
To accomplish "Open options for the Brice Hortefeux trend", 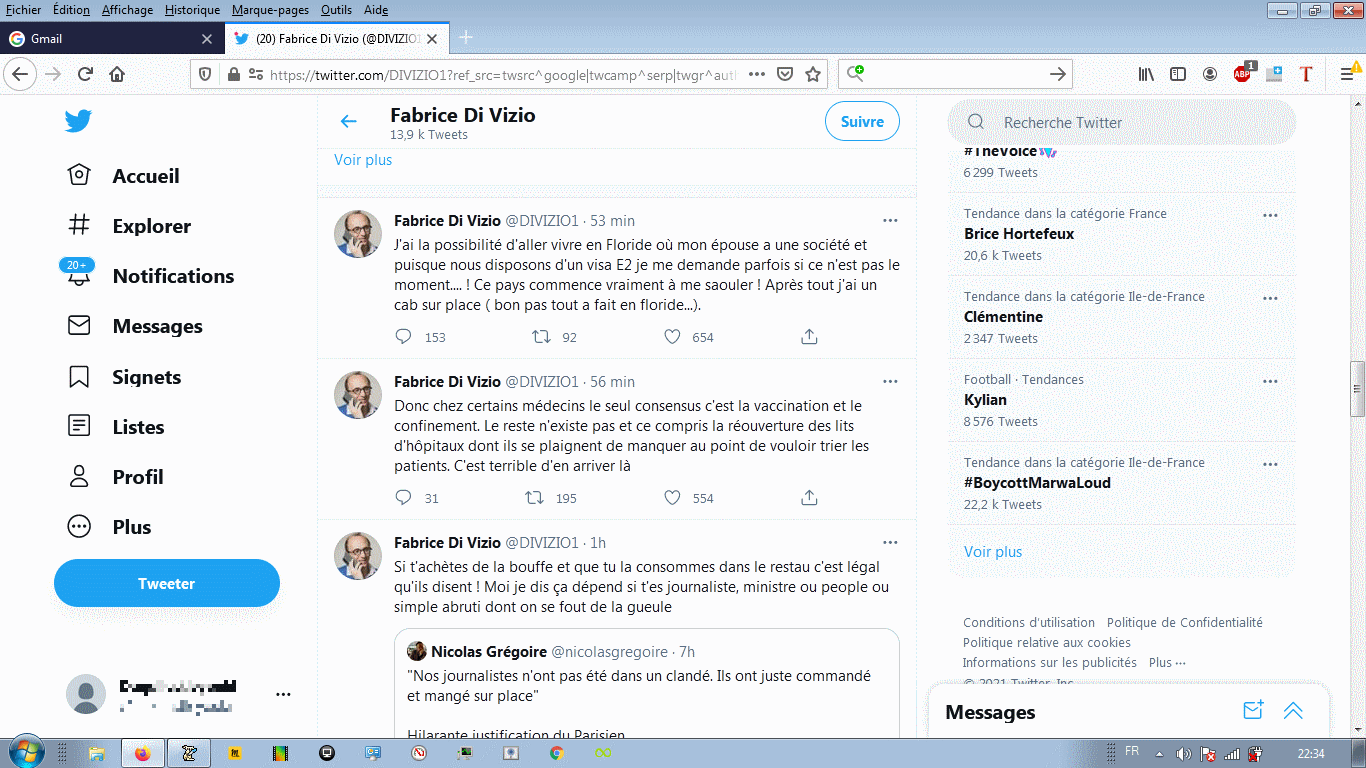I will click(1270, 215).
